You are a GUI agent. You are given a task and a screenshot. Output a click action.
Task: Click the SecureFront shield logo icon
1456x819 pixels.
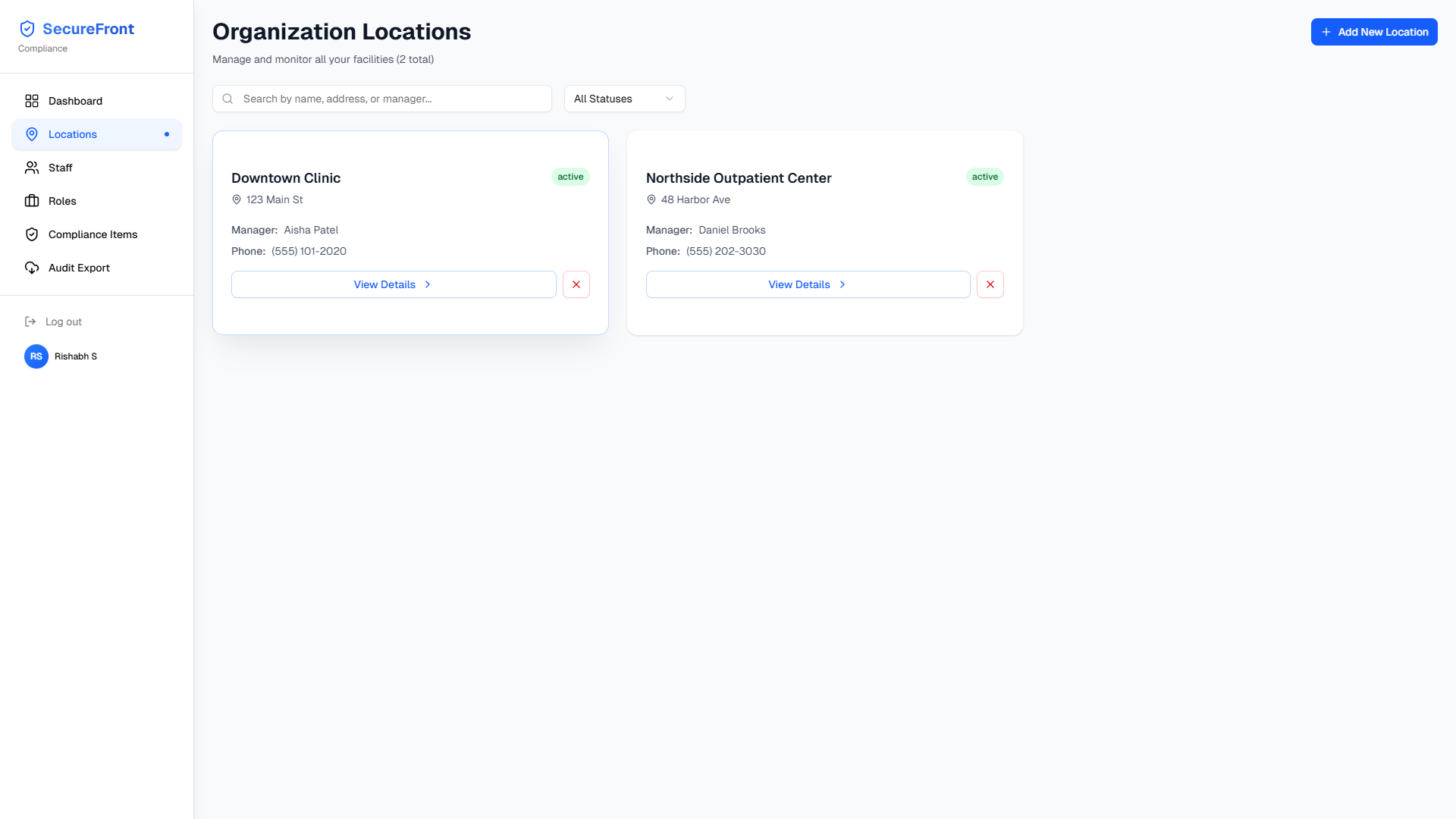click(27, 29)
